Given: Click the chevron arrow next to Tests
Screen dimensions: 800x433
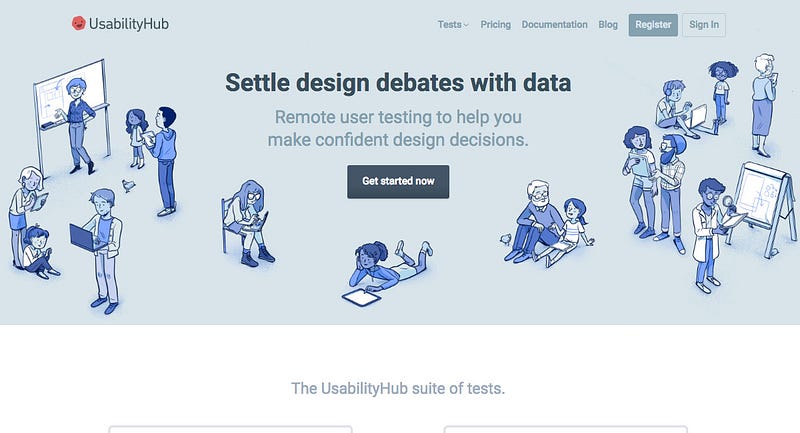Looking at the screenshot, I should 466,25.
